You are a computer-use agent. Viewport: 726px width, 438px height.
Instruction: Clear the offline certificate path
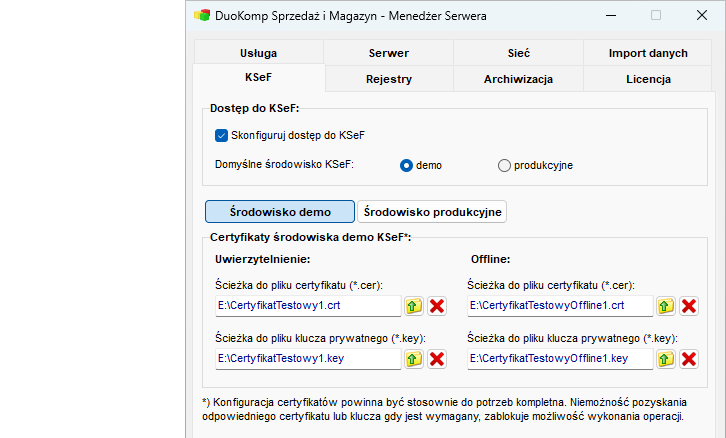pyautogui.click(x=689, y=305)
